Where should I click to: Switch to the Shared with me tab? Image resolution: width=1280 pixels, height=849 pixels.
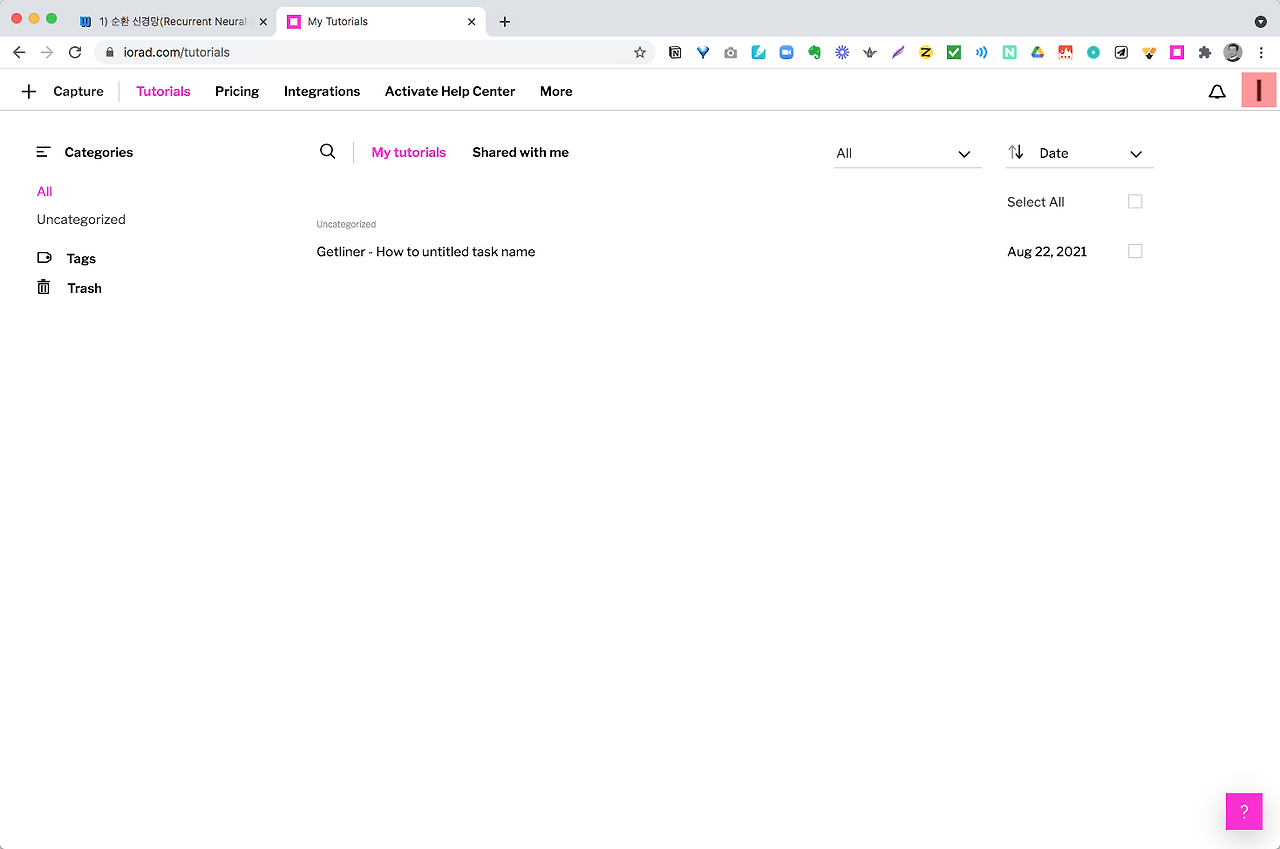(521, 152)
